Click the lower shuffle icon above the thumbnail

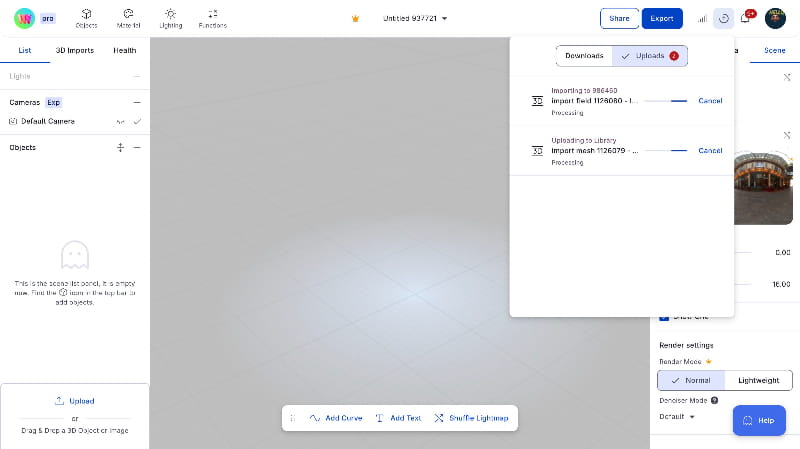pyautogui.click(x=787, y=135)
